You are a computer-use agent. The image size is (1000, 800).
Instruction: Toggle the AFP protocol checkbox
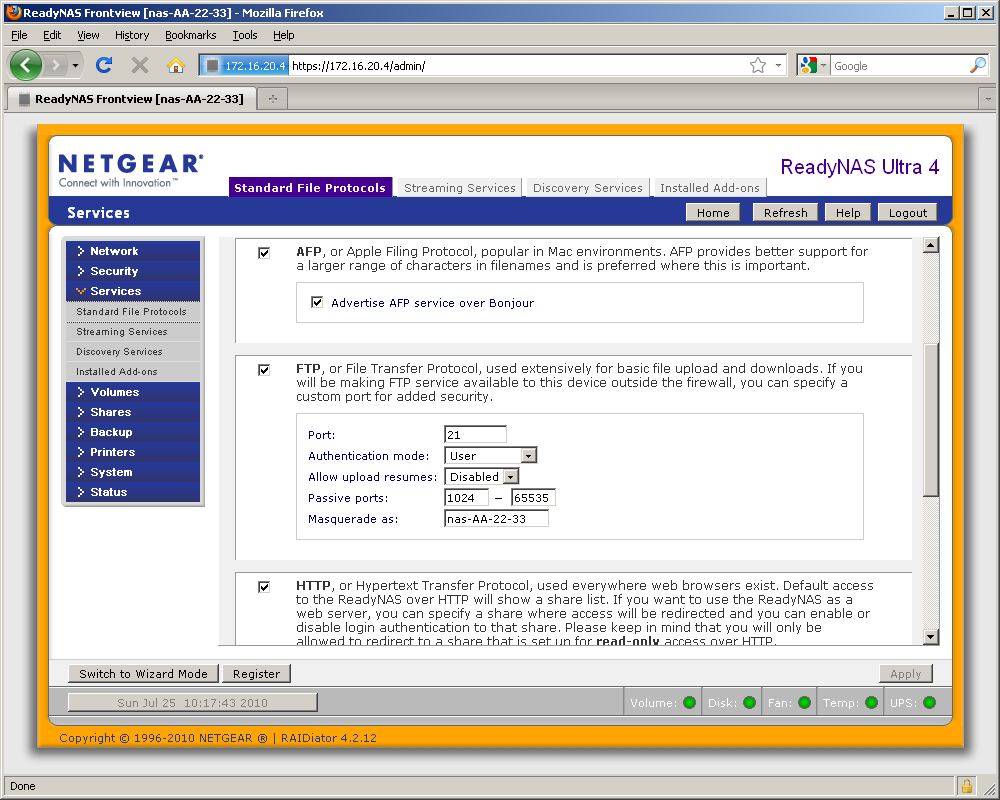(x=264, y=253)
